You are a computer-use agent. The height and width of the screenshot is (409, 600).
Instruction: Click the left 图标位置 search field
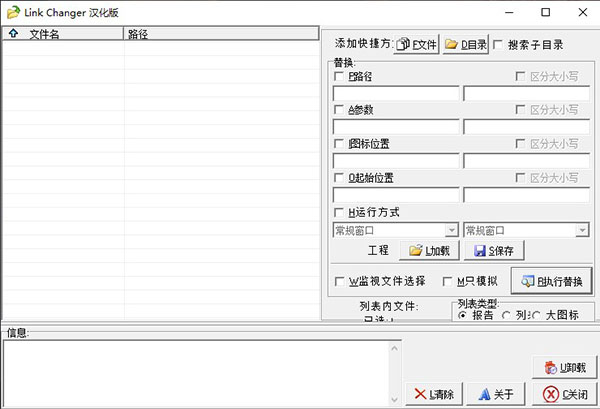(396, 161)
